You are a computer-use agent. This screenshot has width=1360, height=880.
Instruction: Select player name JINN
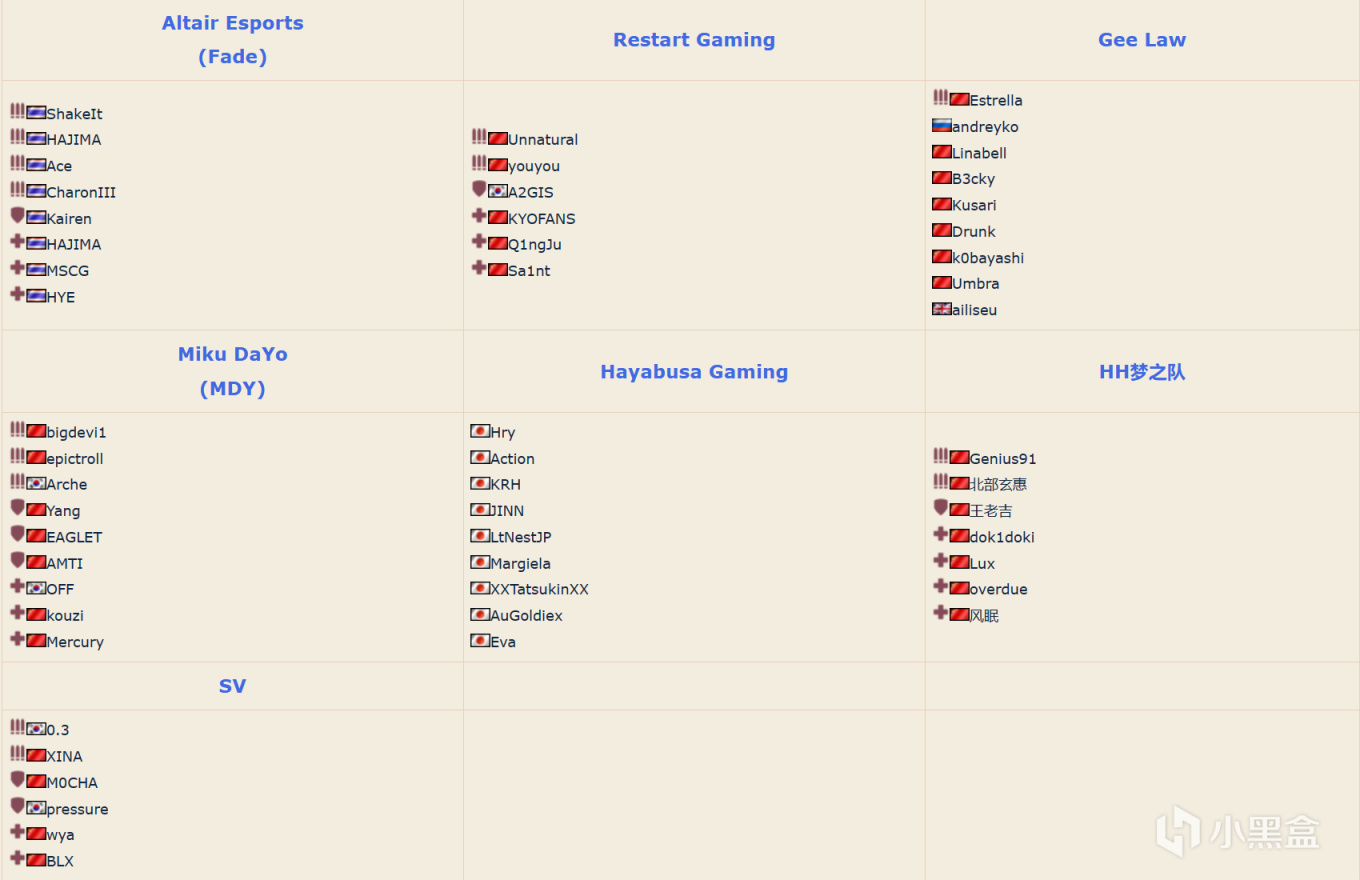(507, 510)
